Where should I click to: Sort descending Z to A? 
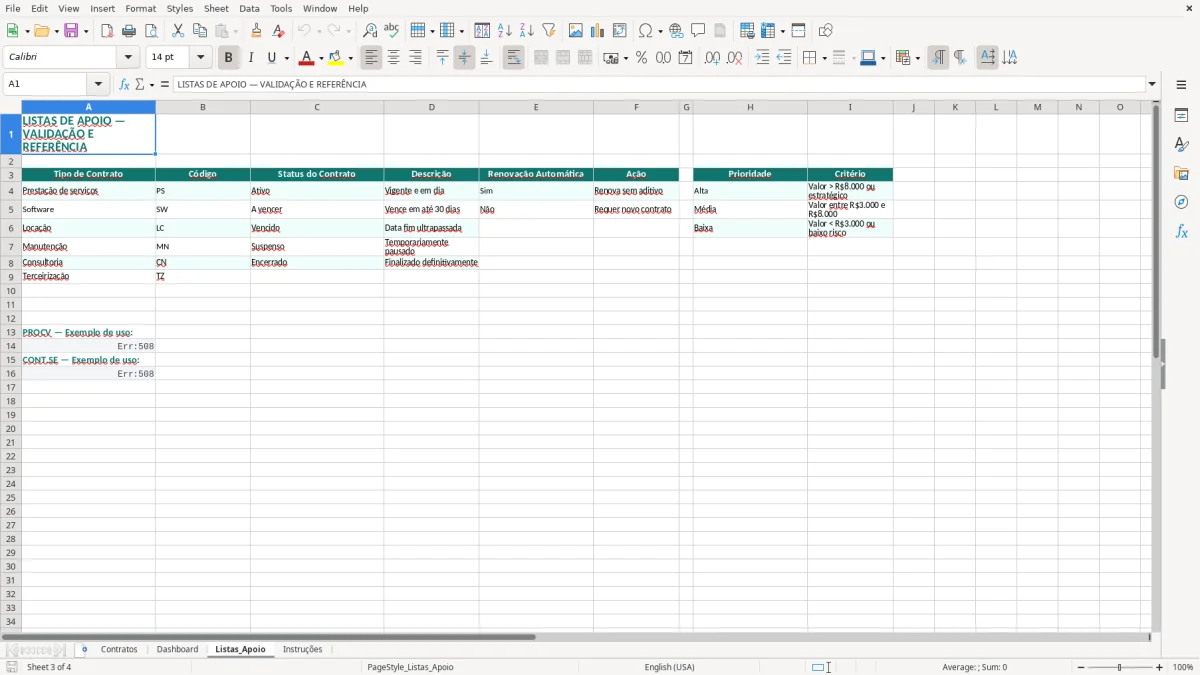click(527, 31)
